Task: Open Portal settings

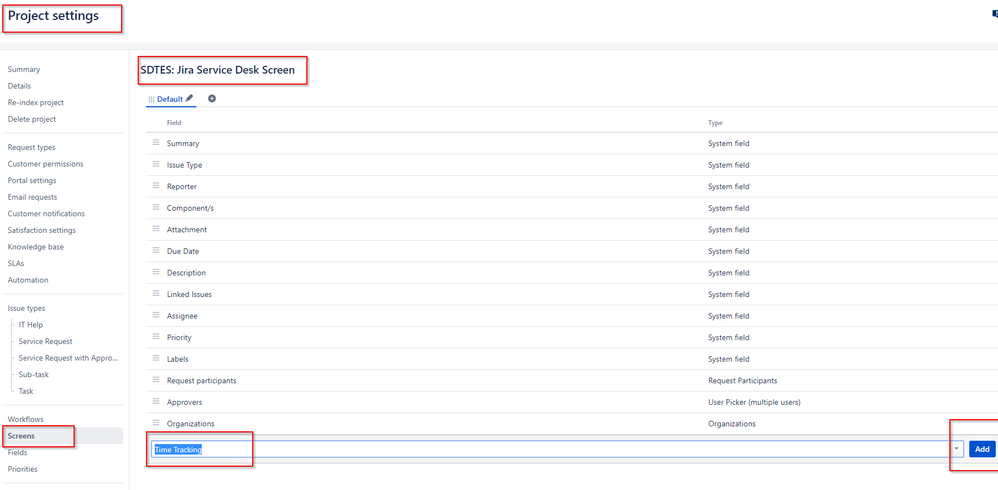Action: pyautogui.click(x=32, y=181)
